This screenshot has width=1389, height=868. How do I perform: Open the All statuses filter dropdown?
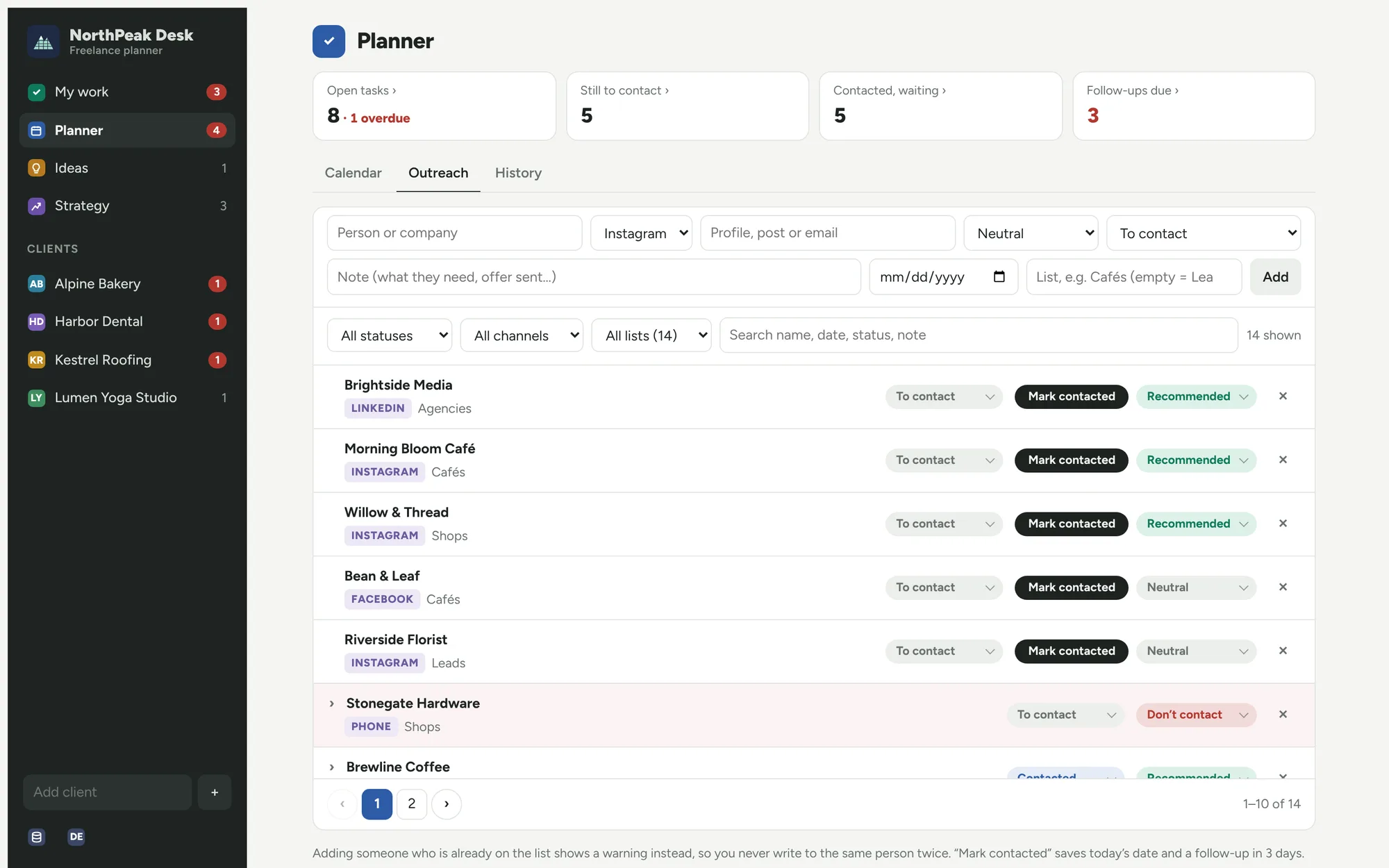pyautogui.click(x=390, y=335)
